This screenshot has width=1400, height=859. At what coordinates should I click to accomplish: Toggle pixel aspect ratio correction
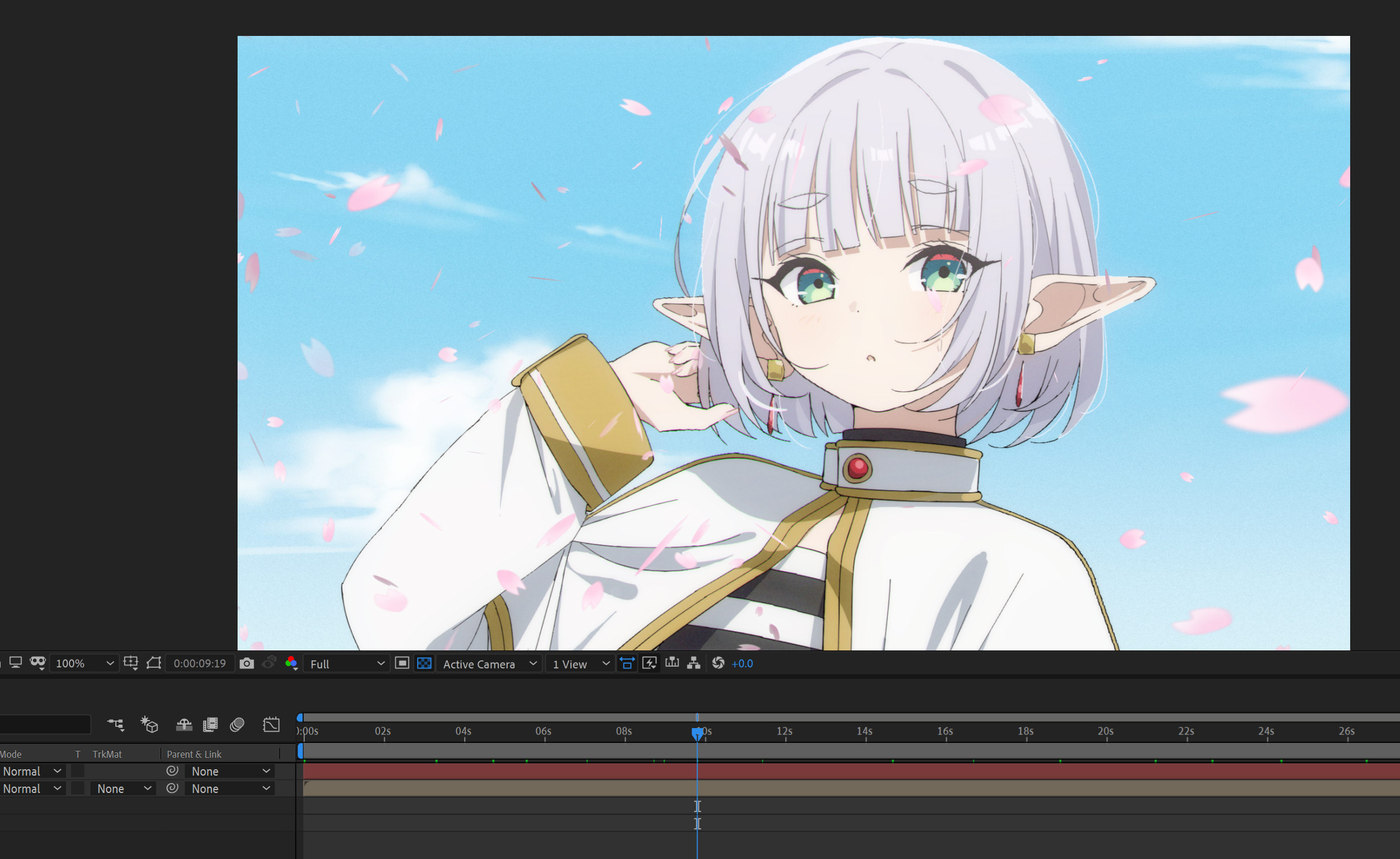[627, 663]
